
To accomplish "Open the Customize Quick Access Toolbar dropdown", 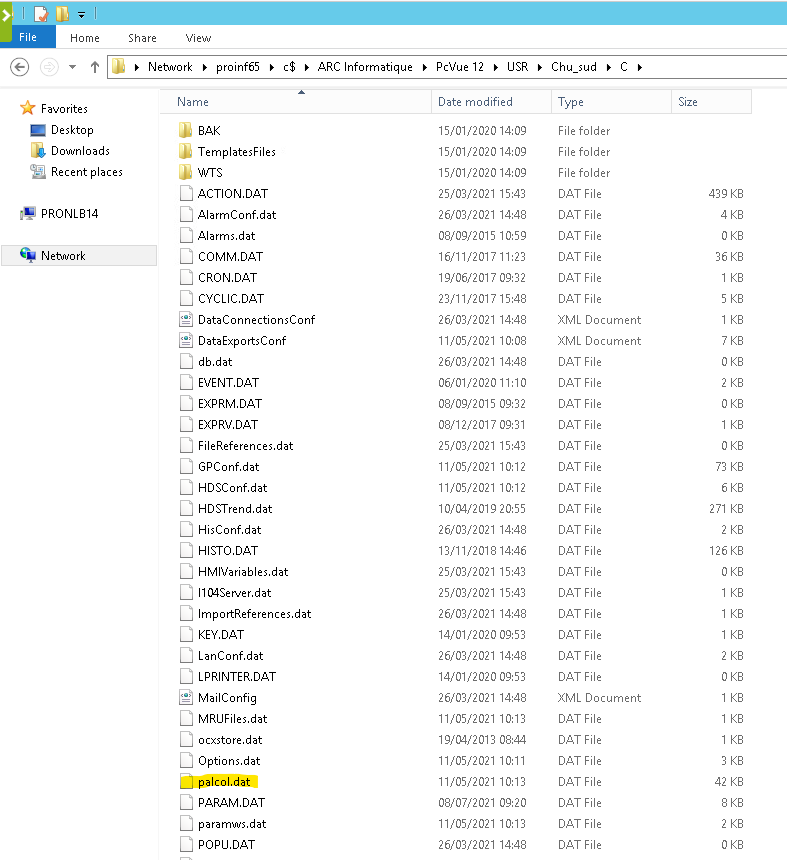I will point(81,14).
